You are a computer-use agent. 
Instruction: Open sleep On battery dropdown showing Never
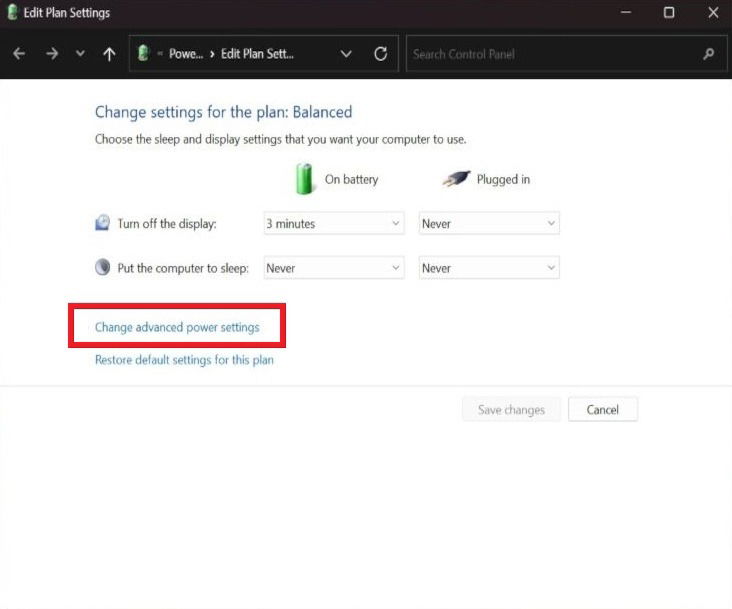tap(334, 268)
